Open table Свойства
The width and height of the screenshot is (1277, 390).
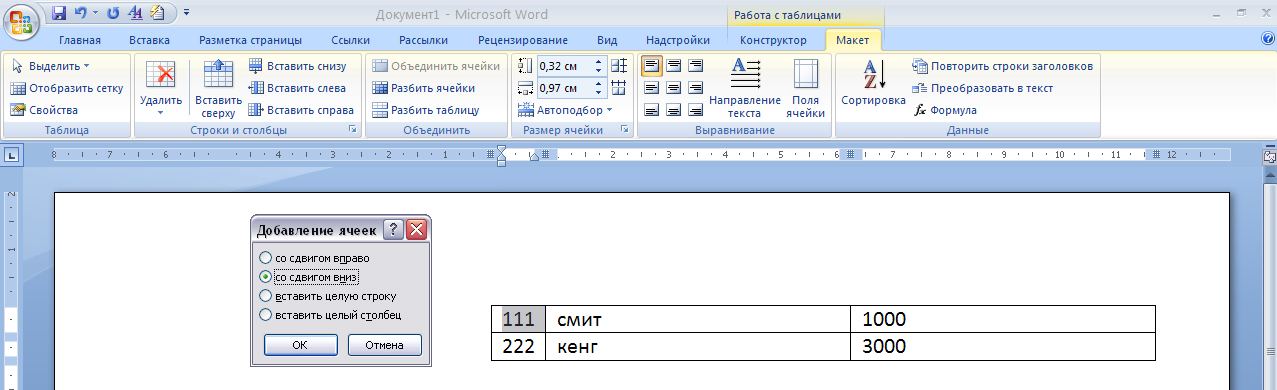(44, 110)
